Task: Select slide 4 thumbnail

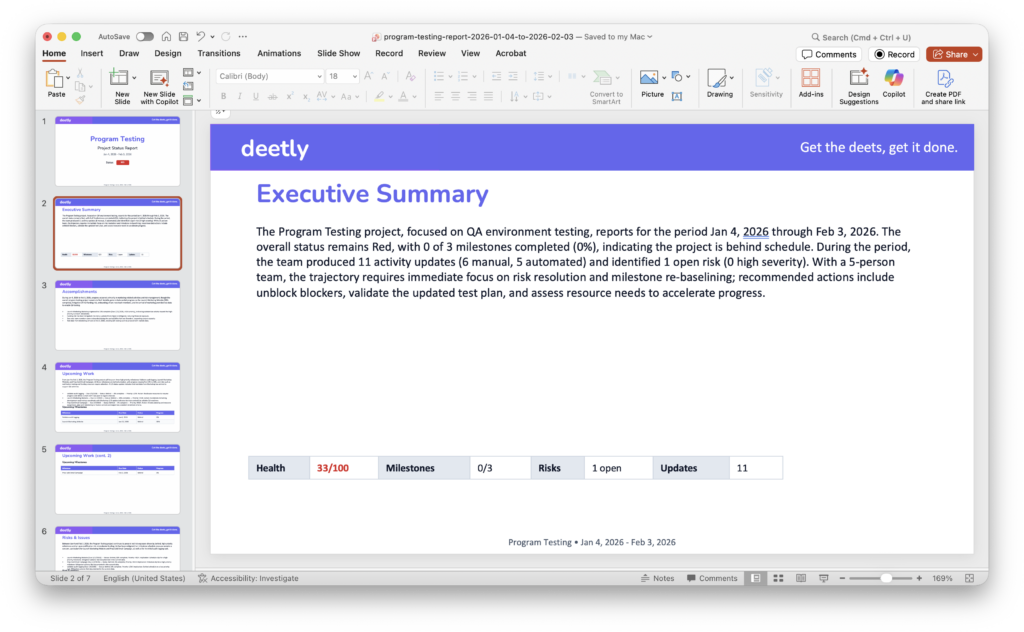Action: (117, 394)
